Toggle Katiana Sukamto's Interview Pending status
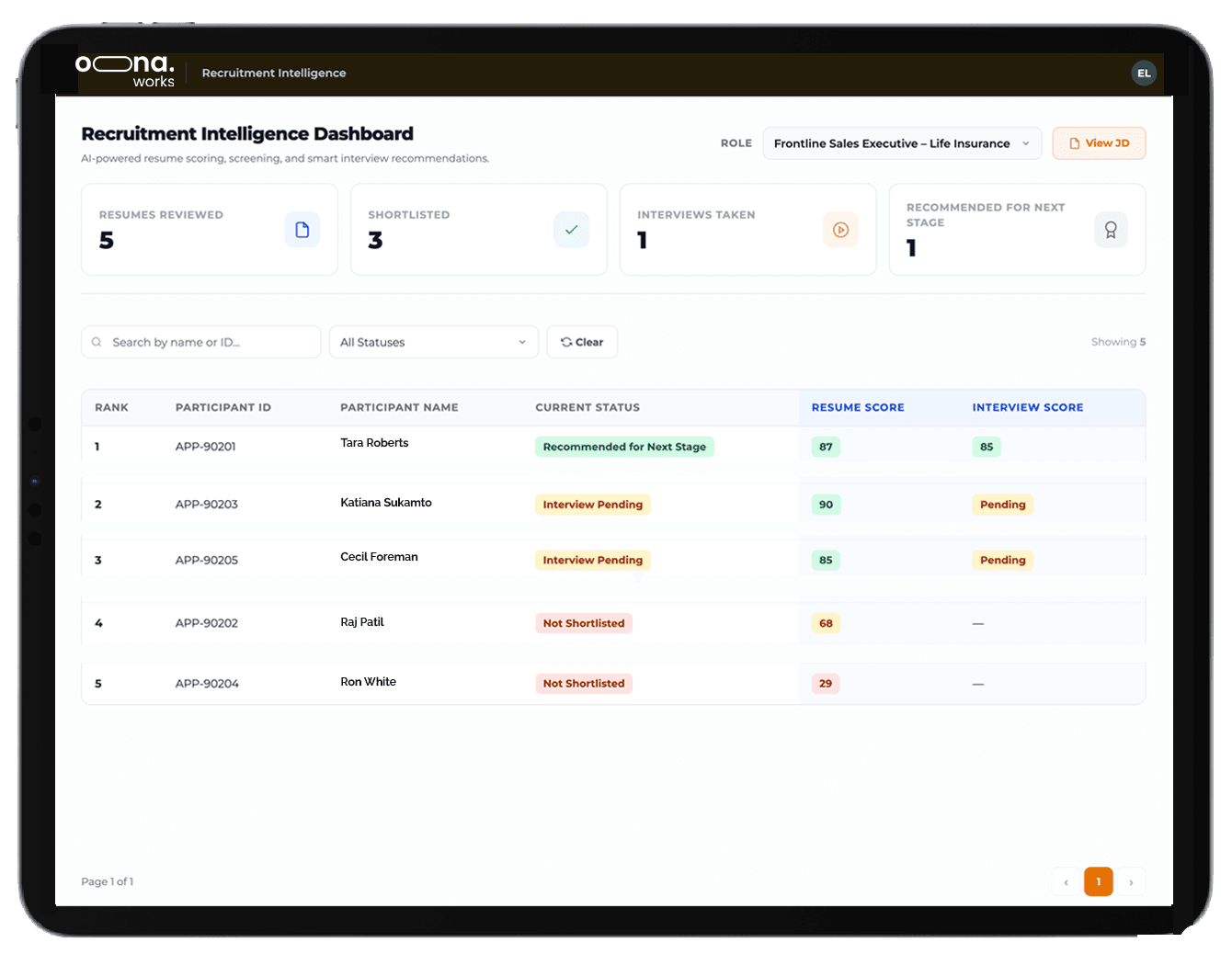 [592, 504]
